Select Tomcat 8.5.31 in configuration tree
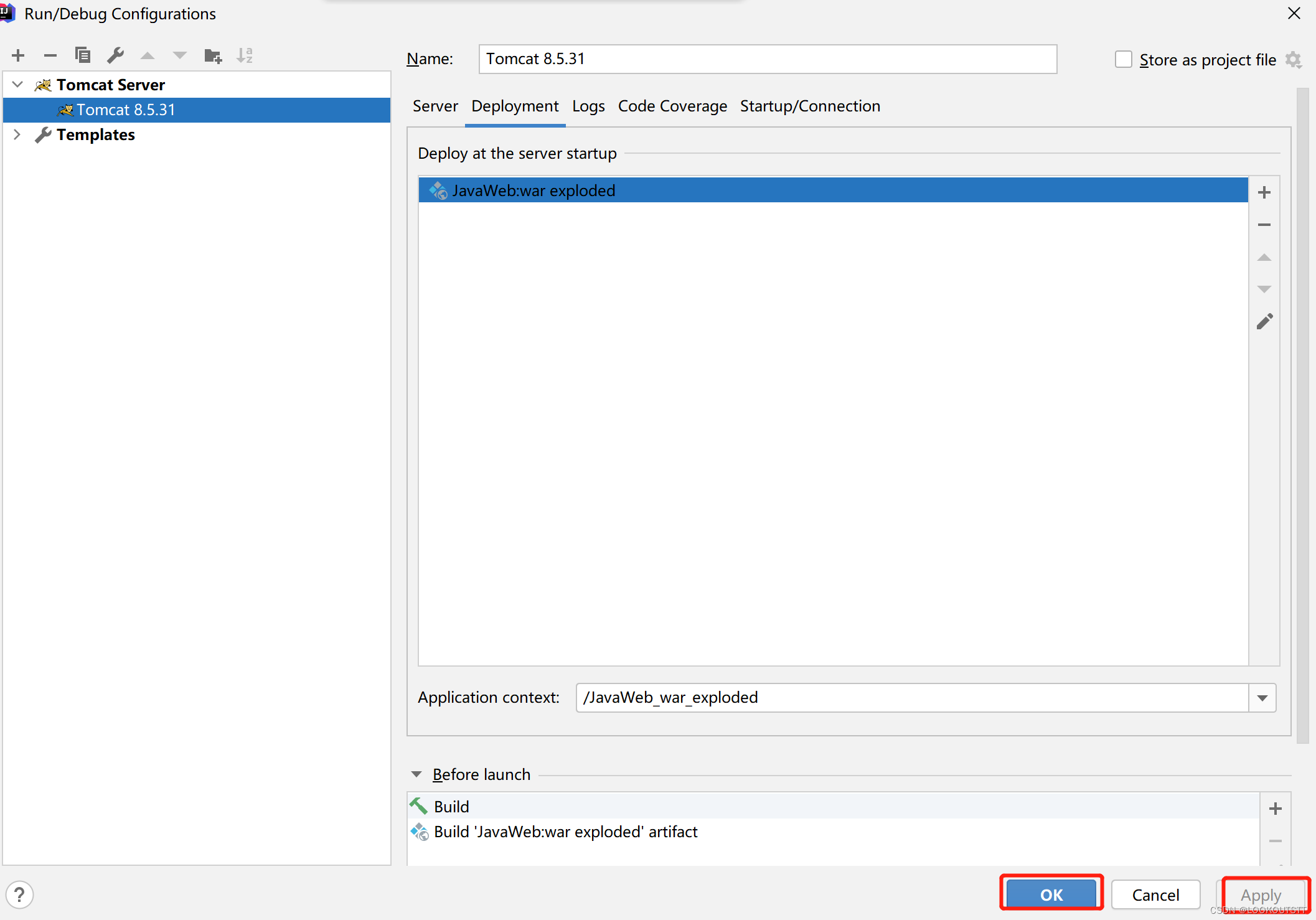 tap(197, 110)
